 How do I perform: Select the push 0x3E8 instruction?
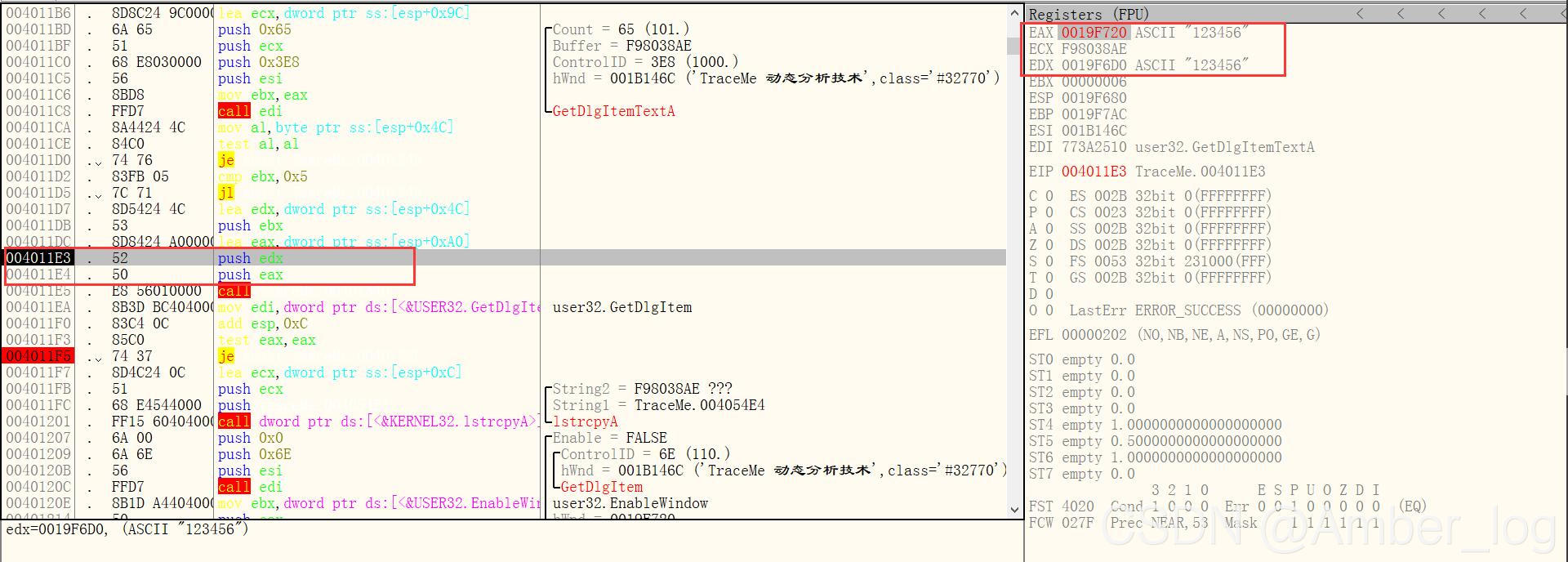(x=258, y=62)
